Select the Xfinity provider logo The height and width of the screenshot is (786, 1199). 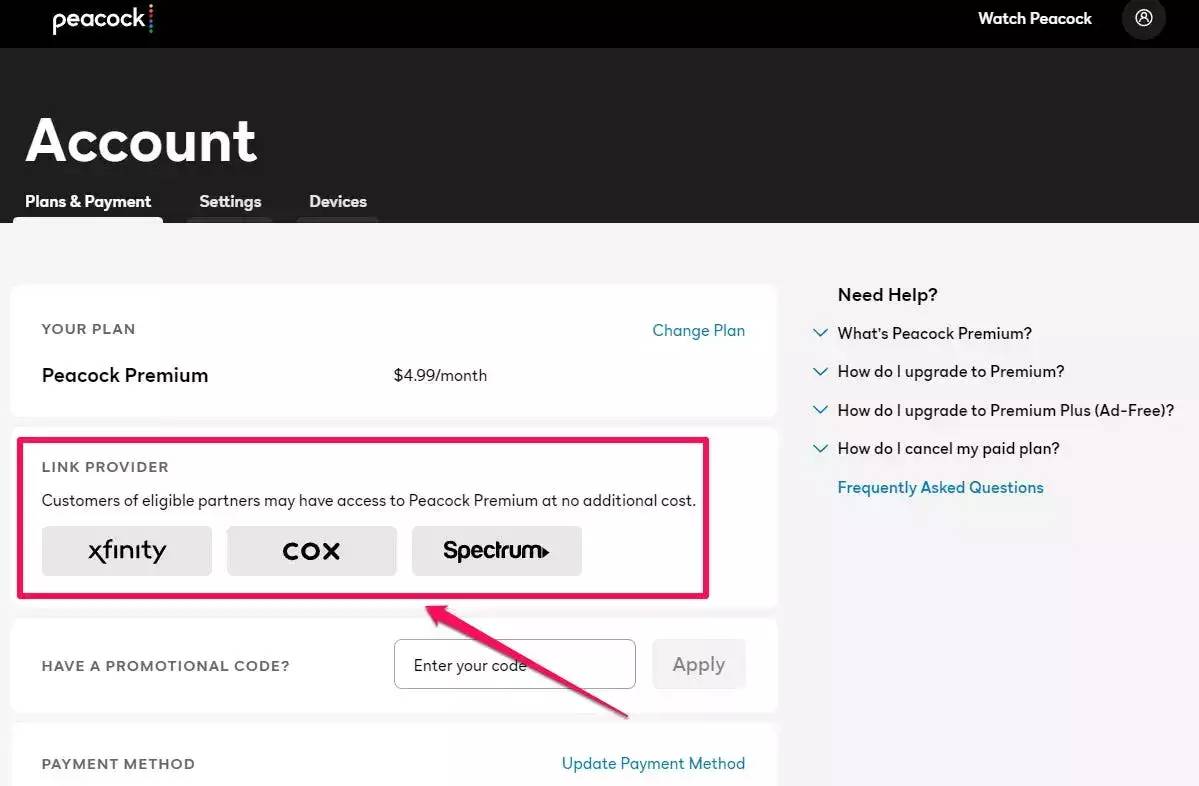[x=127, y=551]
